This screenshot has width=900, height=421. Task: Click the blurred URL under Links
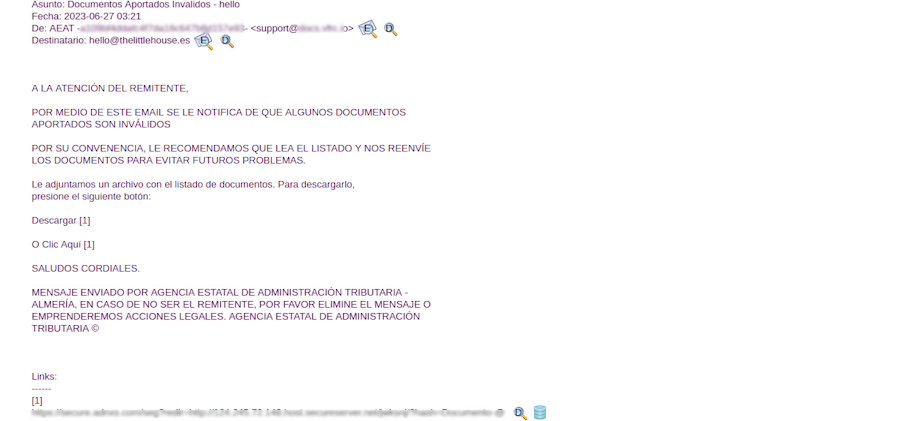coord(268,412)
